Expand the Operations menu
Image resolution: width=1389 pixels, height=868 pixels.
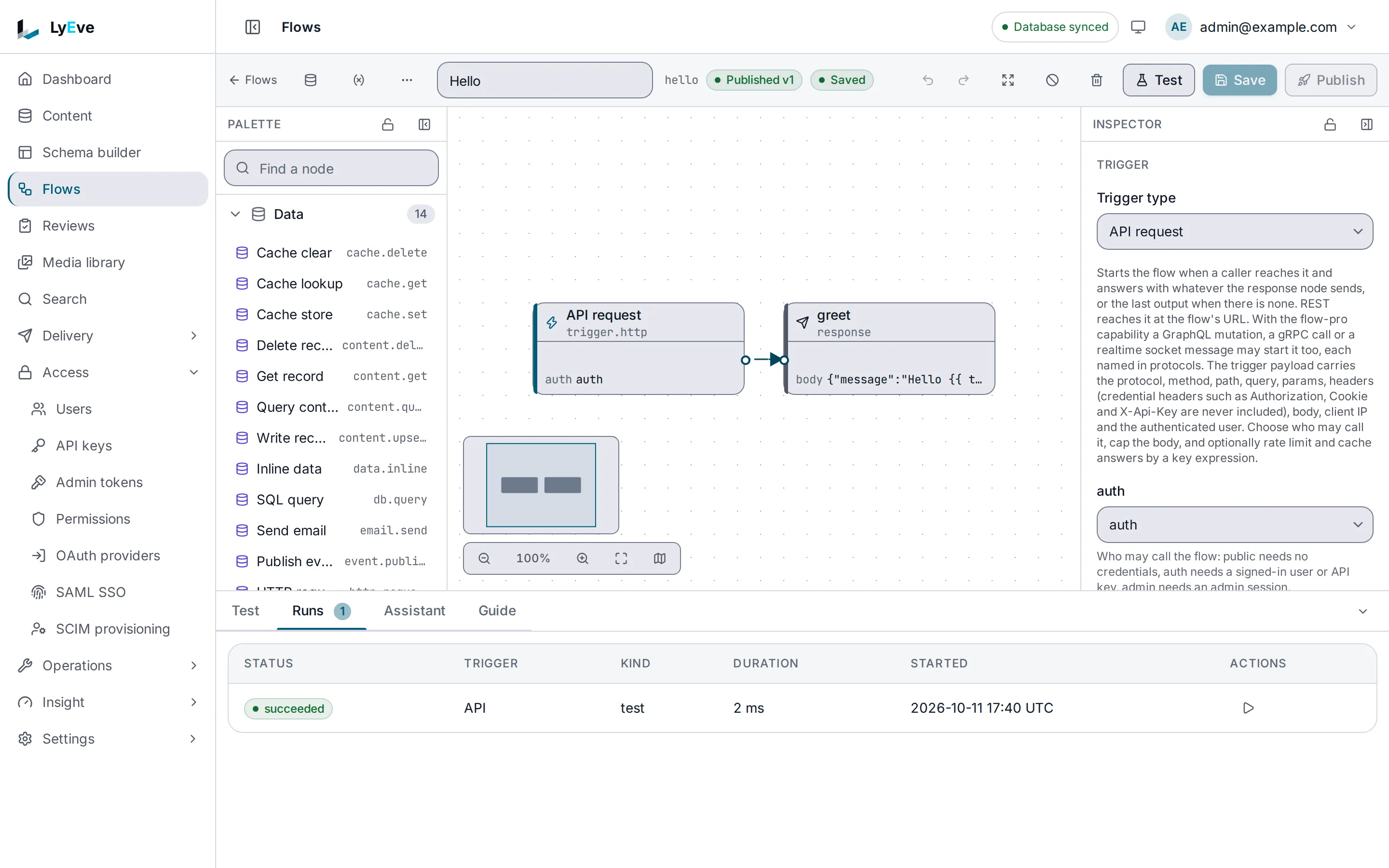tap(108, 665)
